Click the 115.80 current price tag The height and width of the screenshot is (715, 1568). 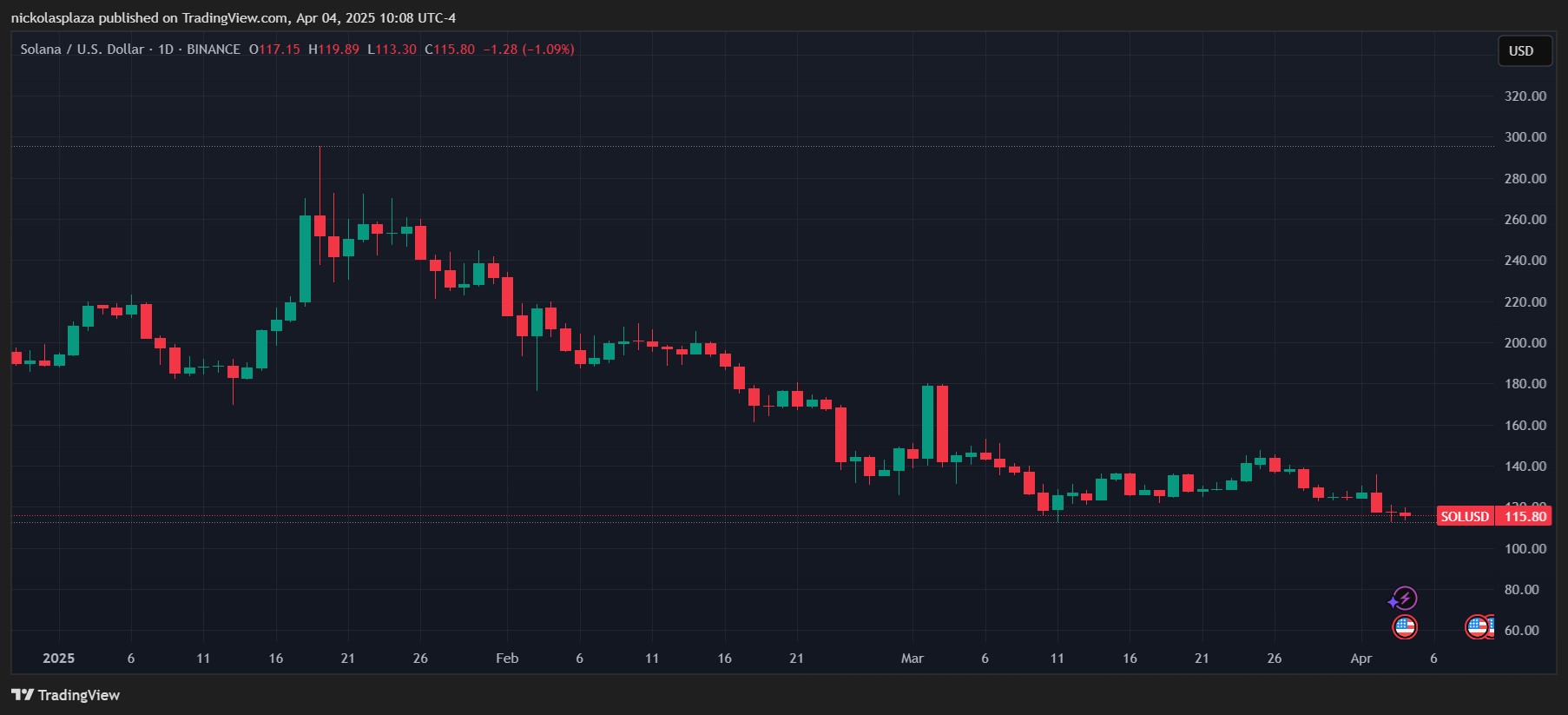click(x=1525, y=517)
